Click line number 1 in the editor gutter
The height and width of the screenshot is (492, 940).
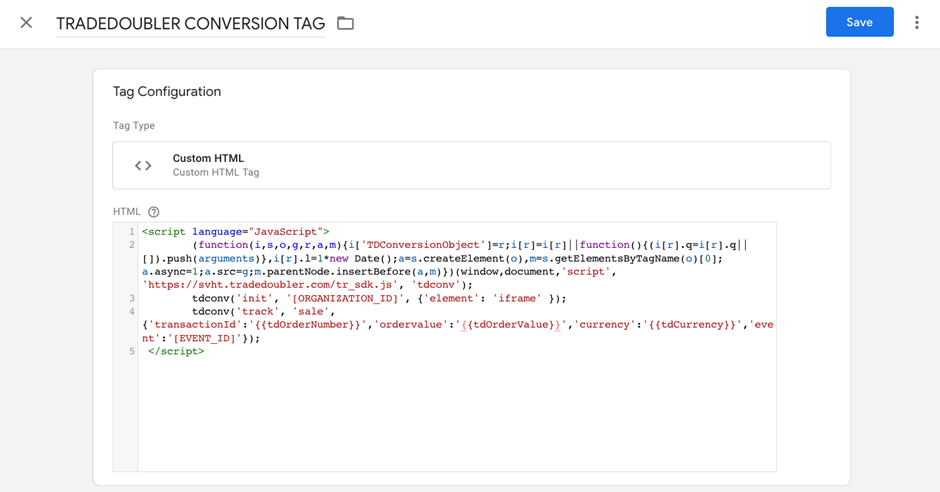[132, 232]
